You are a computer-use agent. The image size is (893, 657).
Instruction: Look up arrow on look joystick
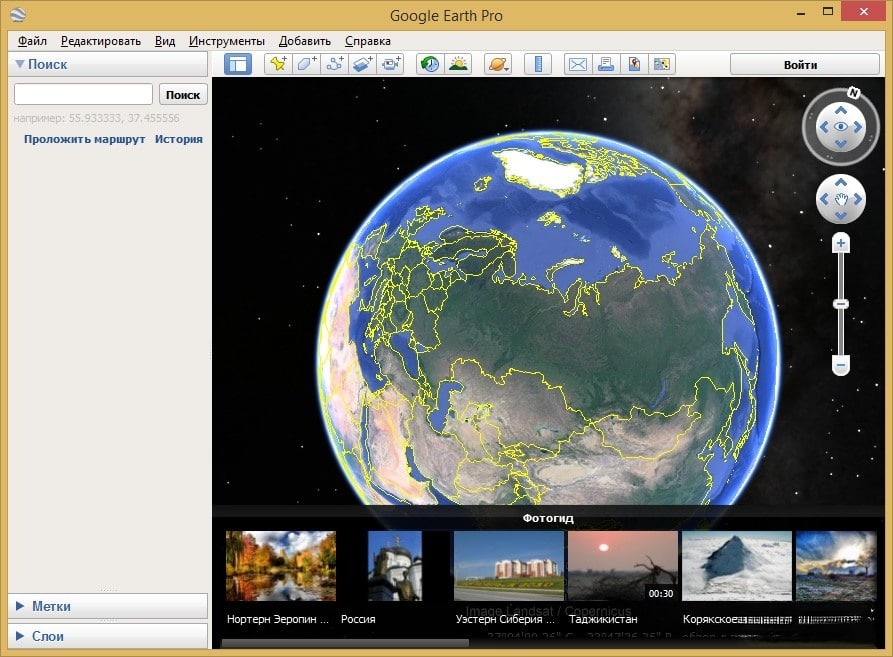841,110
